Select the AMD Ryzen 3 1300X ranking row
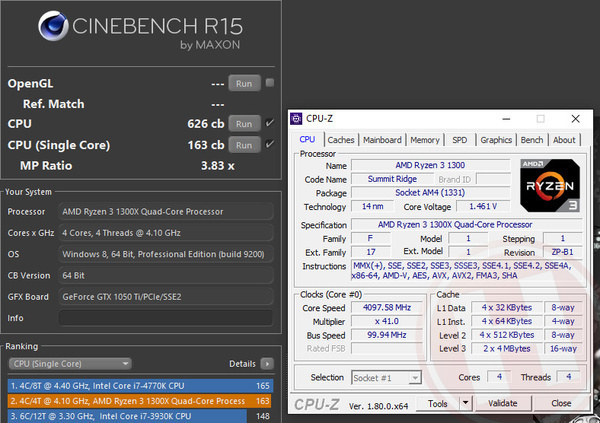The width and height of the screenshot is (600, 423). coord(139,401)
